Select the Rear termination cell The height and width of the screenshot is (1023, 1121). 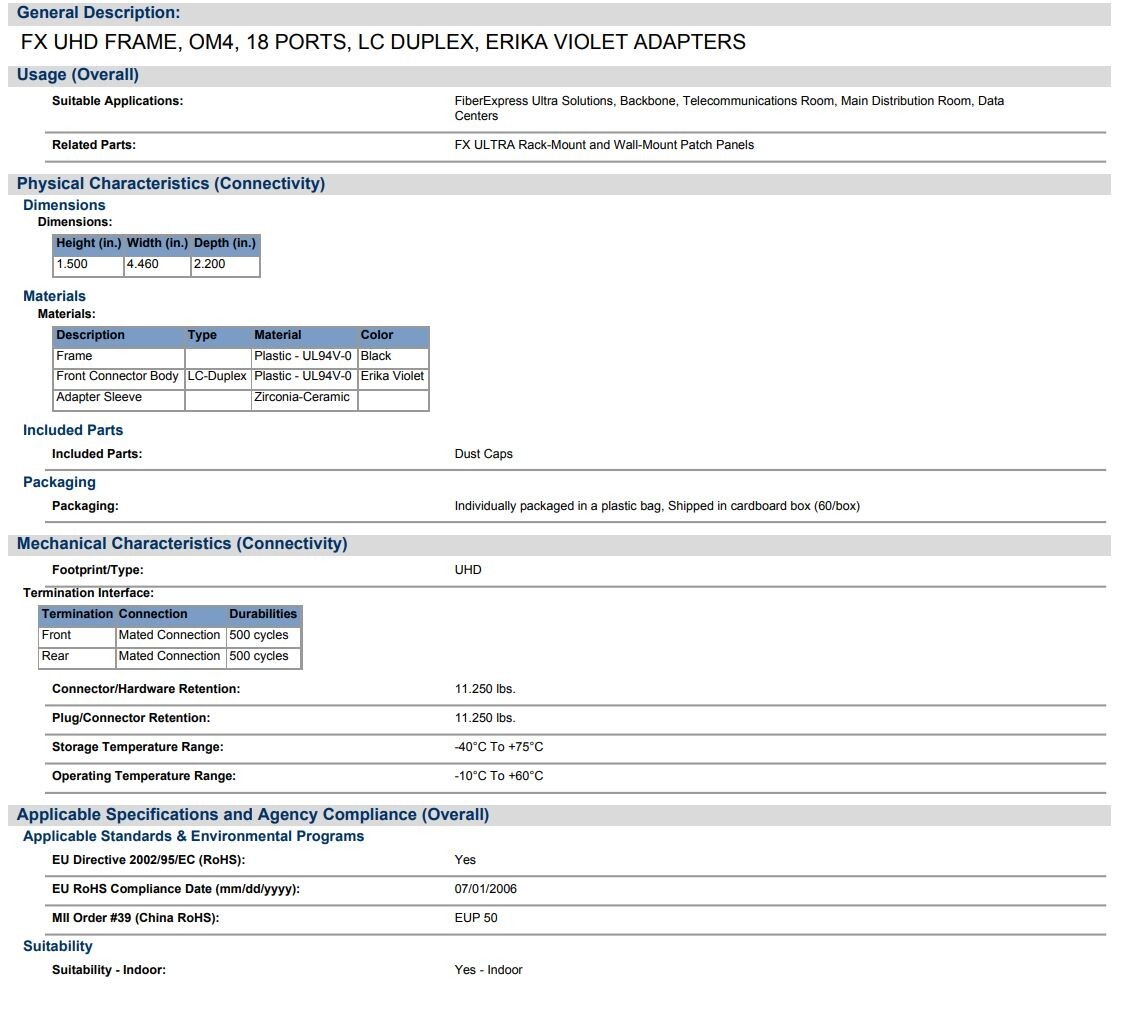coord(77,657)
